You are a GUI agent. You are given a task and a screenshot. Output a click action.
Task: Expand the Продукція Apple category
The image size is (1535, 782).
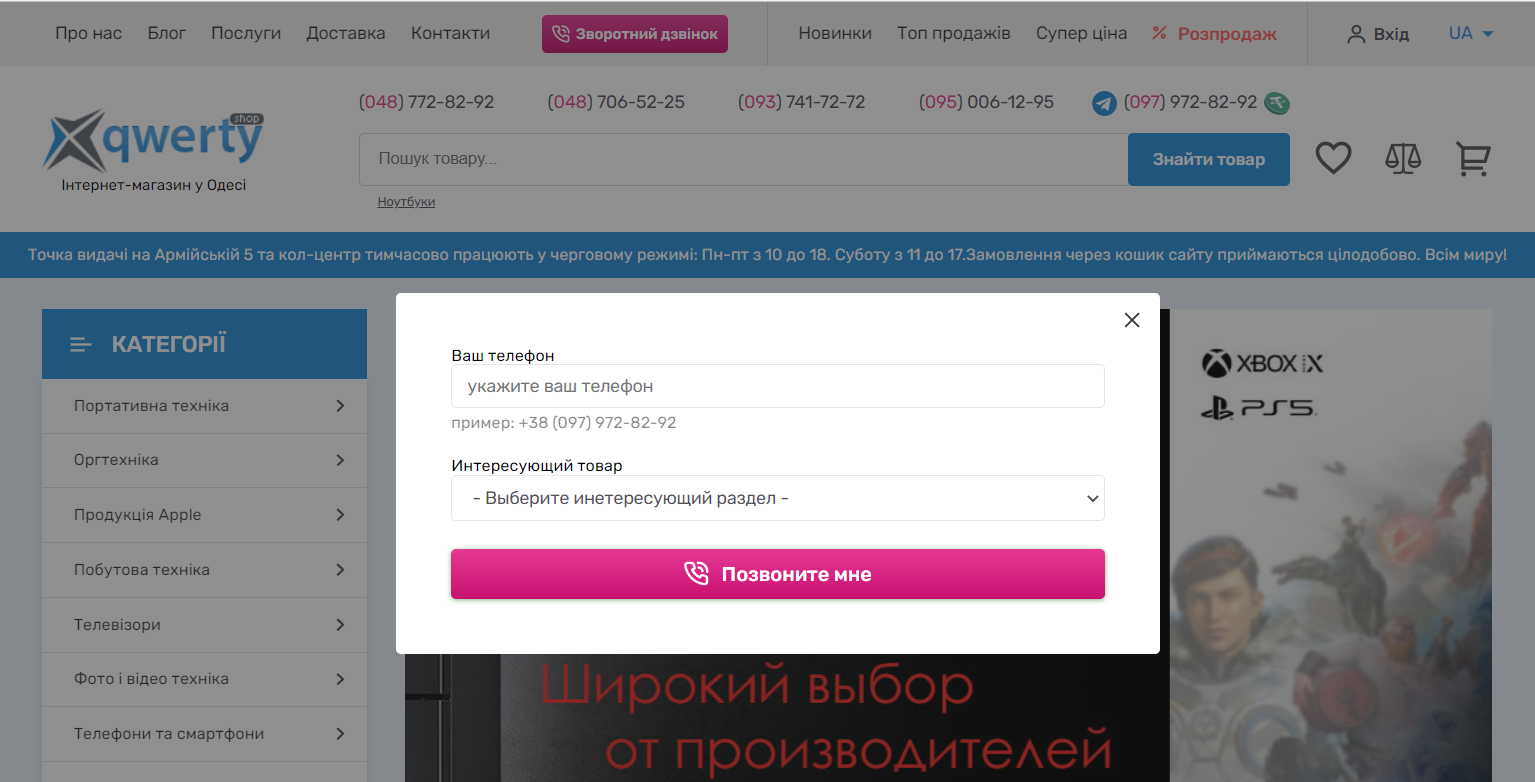tap(204, 515)
